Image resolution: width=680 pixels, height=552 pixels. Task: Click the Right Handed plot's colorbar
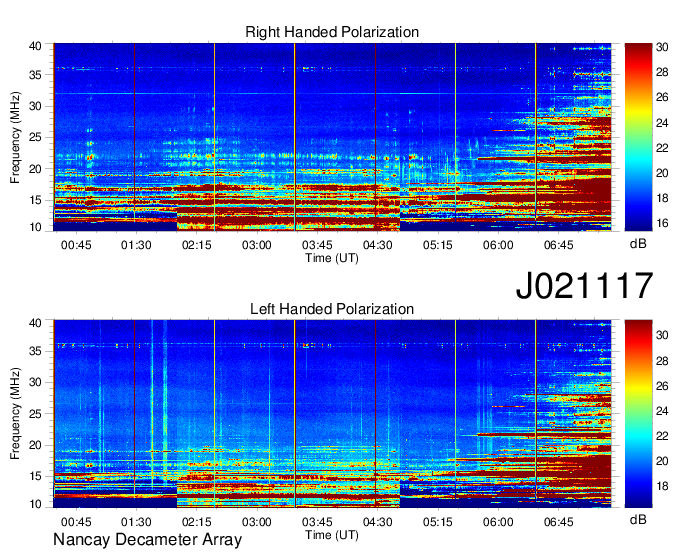(x=638, y=137)
